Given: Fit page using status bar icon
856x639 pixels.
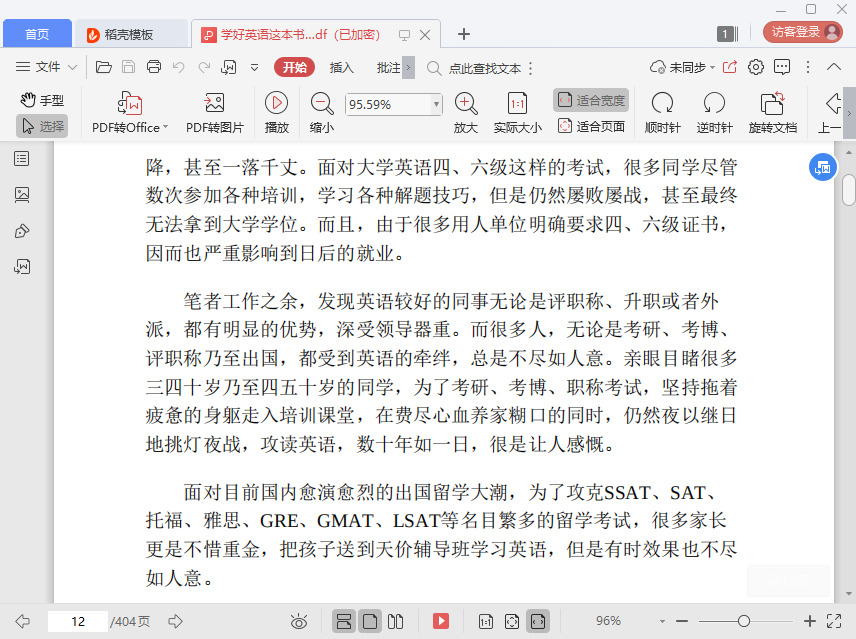Looking at the screenshot, I should (x=512, y=621).
